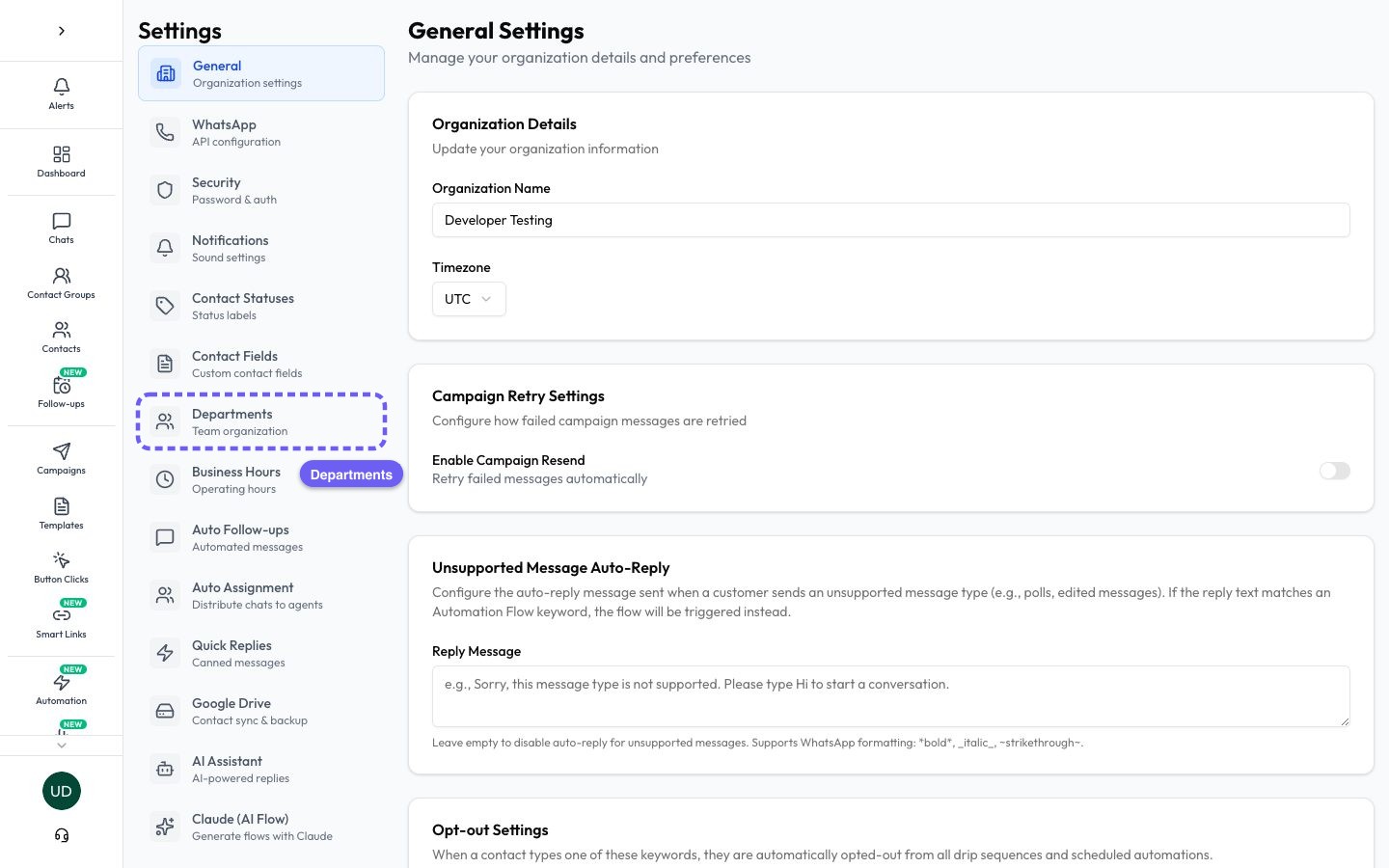This screenshot has height=868, width=1389.
Task: Click the WhatsApp phone icon
Action: click(x=165, y=132)
